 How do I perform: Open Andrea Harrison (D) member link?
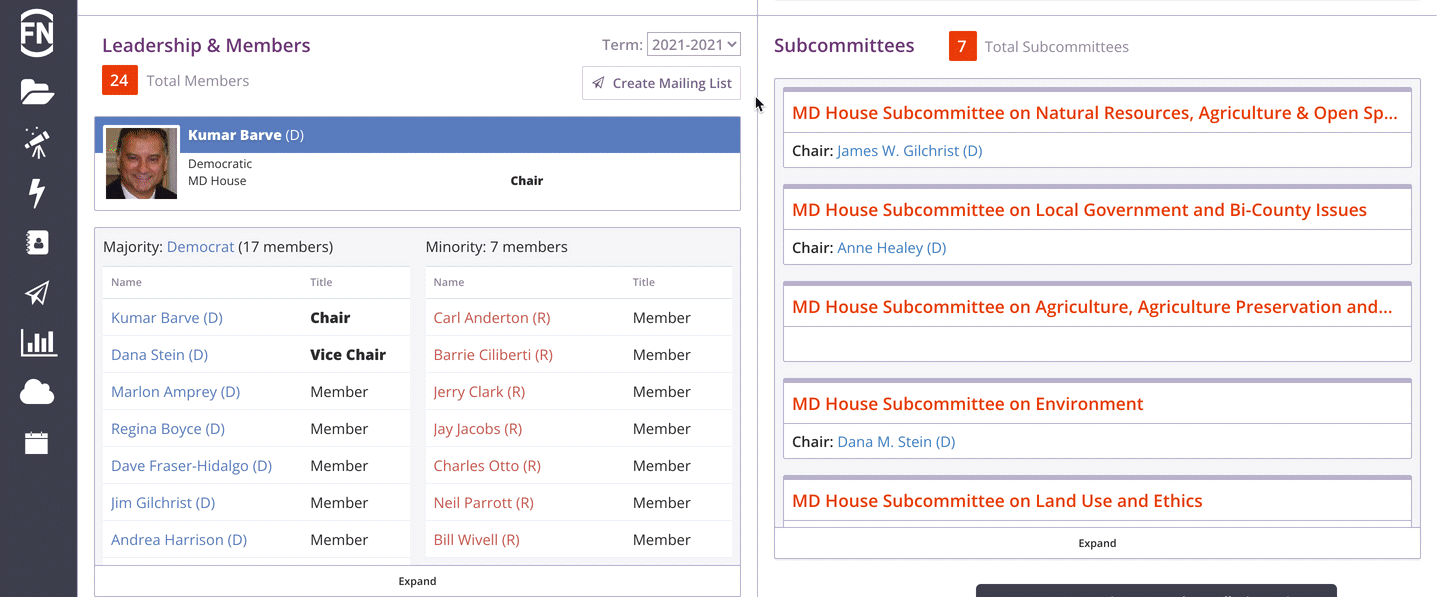click(x=179, y=540)
